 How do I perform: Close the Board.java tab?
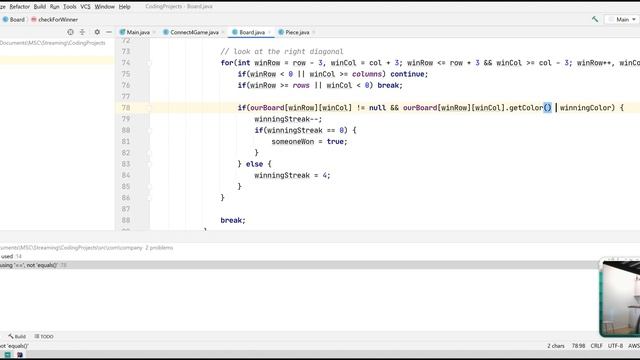(269, 32)
